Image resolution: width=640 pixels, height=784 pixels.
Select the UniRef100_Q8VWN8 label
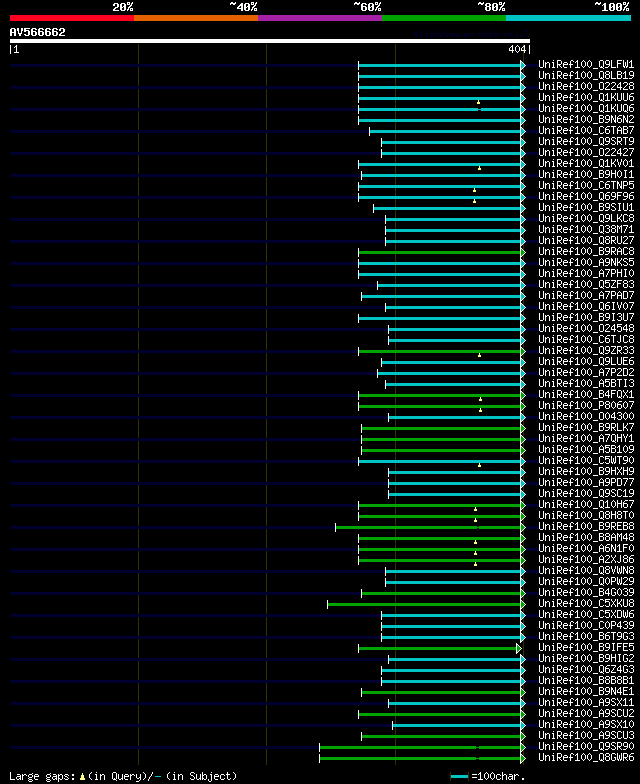point(586,570)
